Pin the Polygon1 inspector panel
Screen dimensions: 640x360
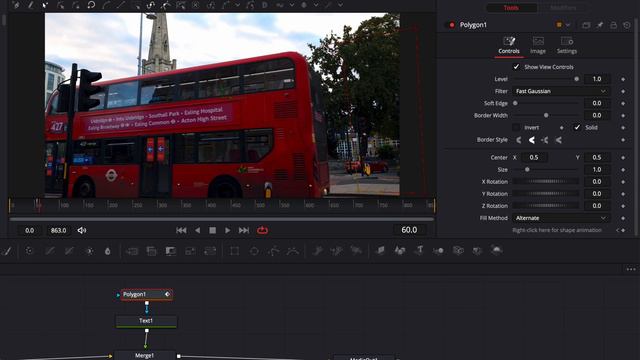(x=600, y=25)
